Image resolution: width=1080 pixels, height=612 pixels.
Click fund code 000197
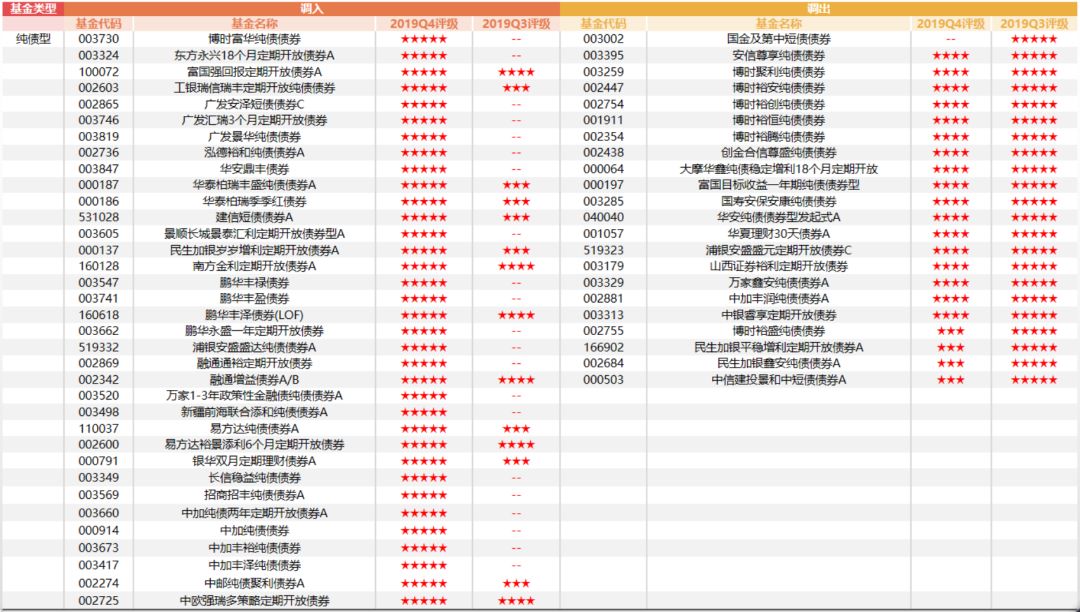tap(603, 185)
